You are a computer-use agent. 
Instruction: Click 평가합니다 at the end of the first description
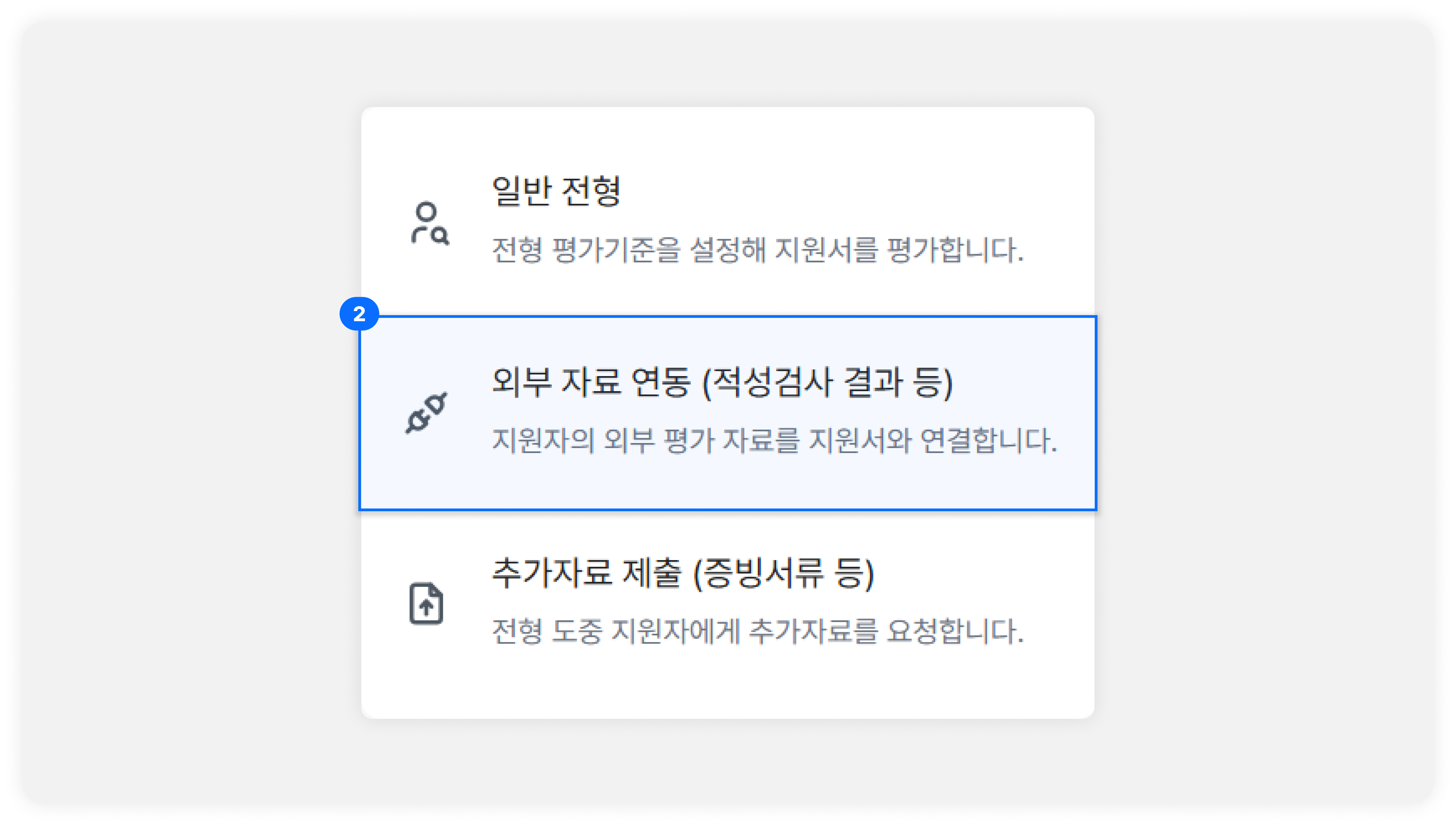[x=955, y=250]
